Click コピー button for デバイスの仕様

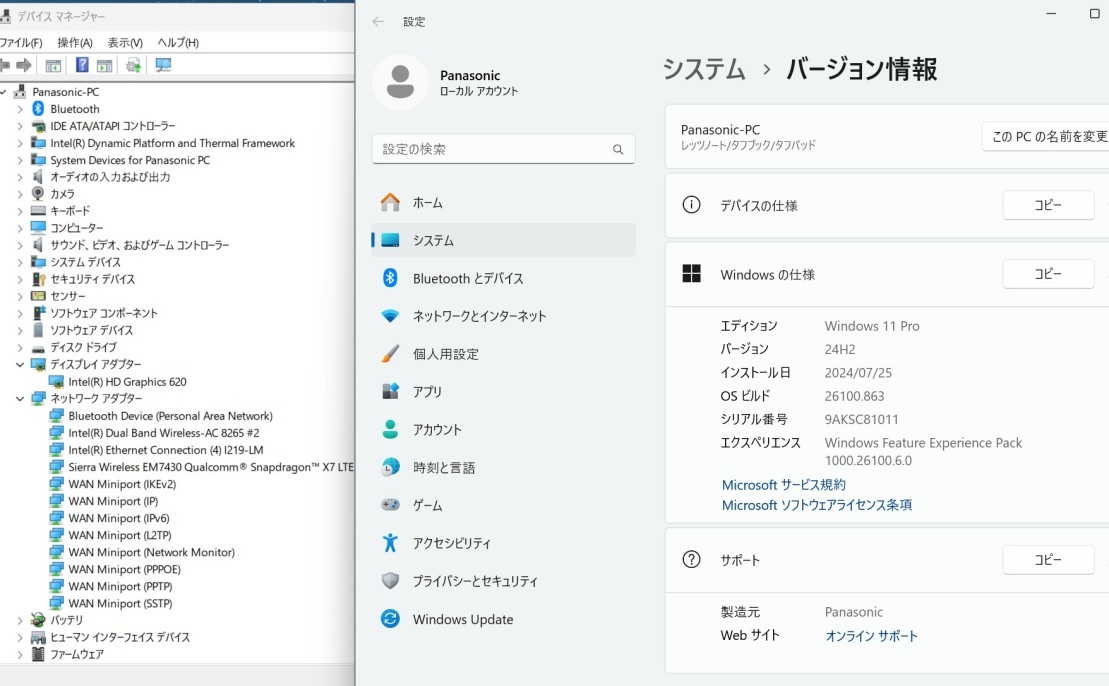pyautogui.click(x=1048, y=205)
